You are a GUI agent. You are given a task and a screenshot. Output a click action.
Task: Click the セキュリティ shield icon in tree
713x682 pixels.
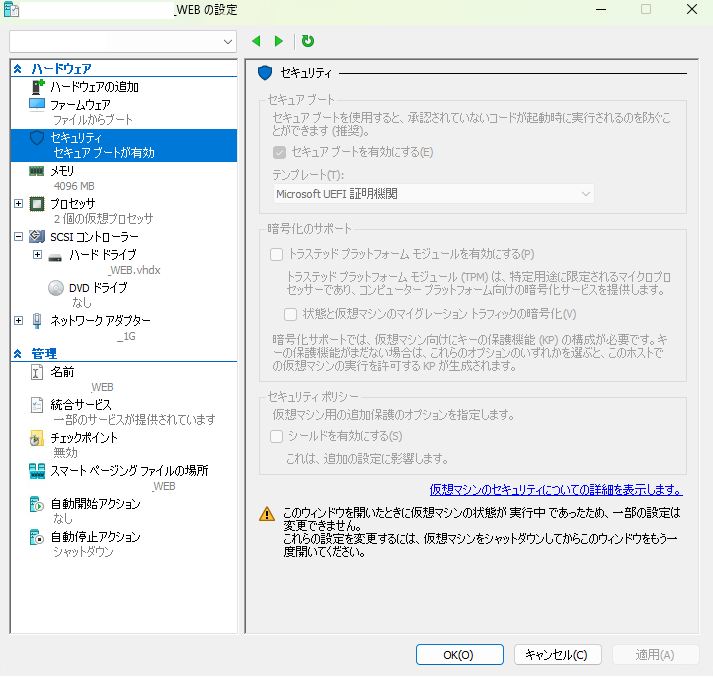tap(37, 138)
